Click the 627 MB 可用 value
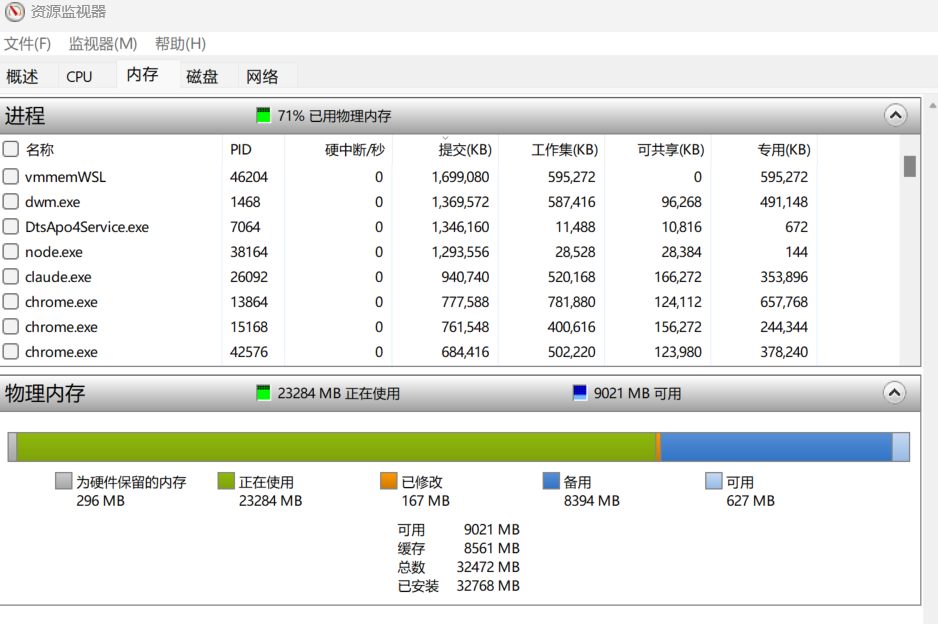 (750, 501)
